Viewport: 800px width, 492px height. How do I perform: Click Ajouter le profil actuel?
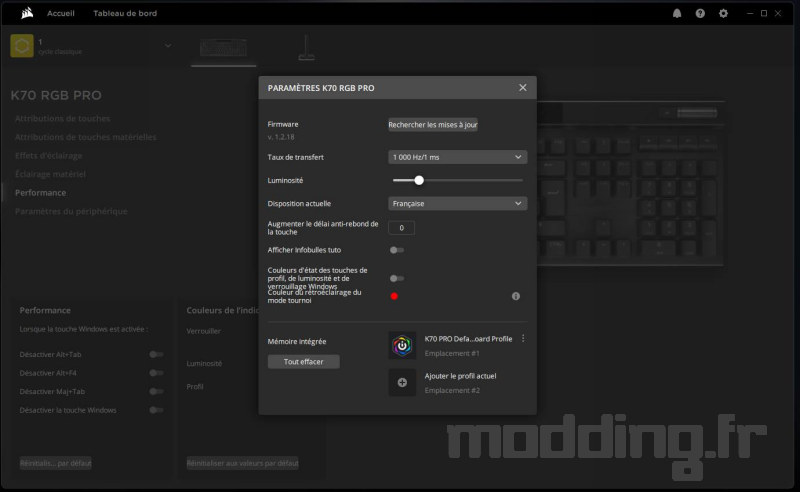click(460, 376)
